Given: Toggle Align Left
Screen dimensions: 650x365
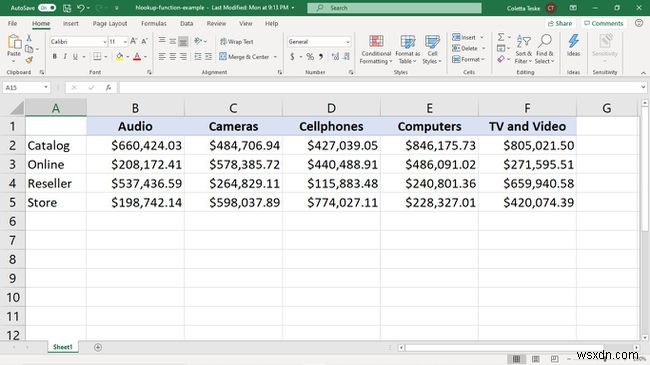Looking at the screenshot, I should (162, 56).
